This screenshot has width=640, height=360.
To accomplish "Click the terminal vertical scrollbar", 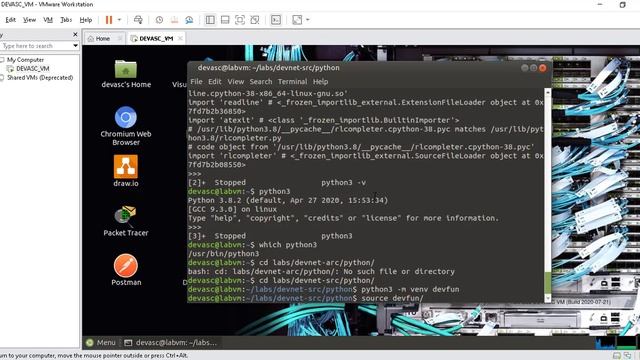I will [x=548, y=195].
